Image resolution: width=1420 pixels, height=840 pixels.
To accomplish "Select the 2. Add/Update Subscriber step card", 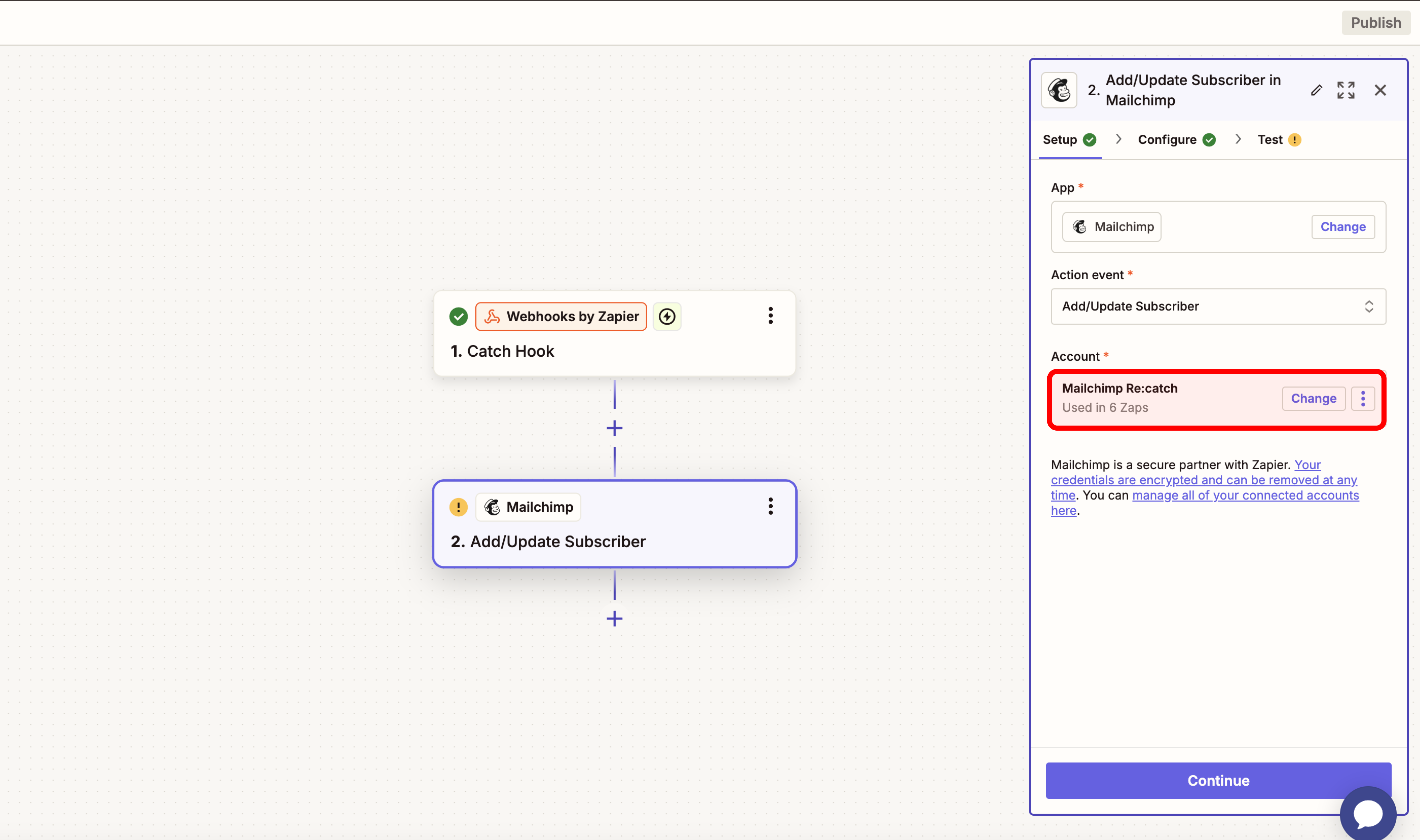I will coord(614,524).
